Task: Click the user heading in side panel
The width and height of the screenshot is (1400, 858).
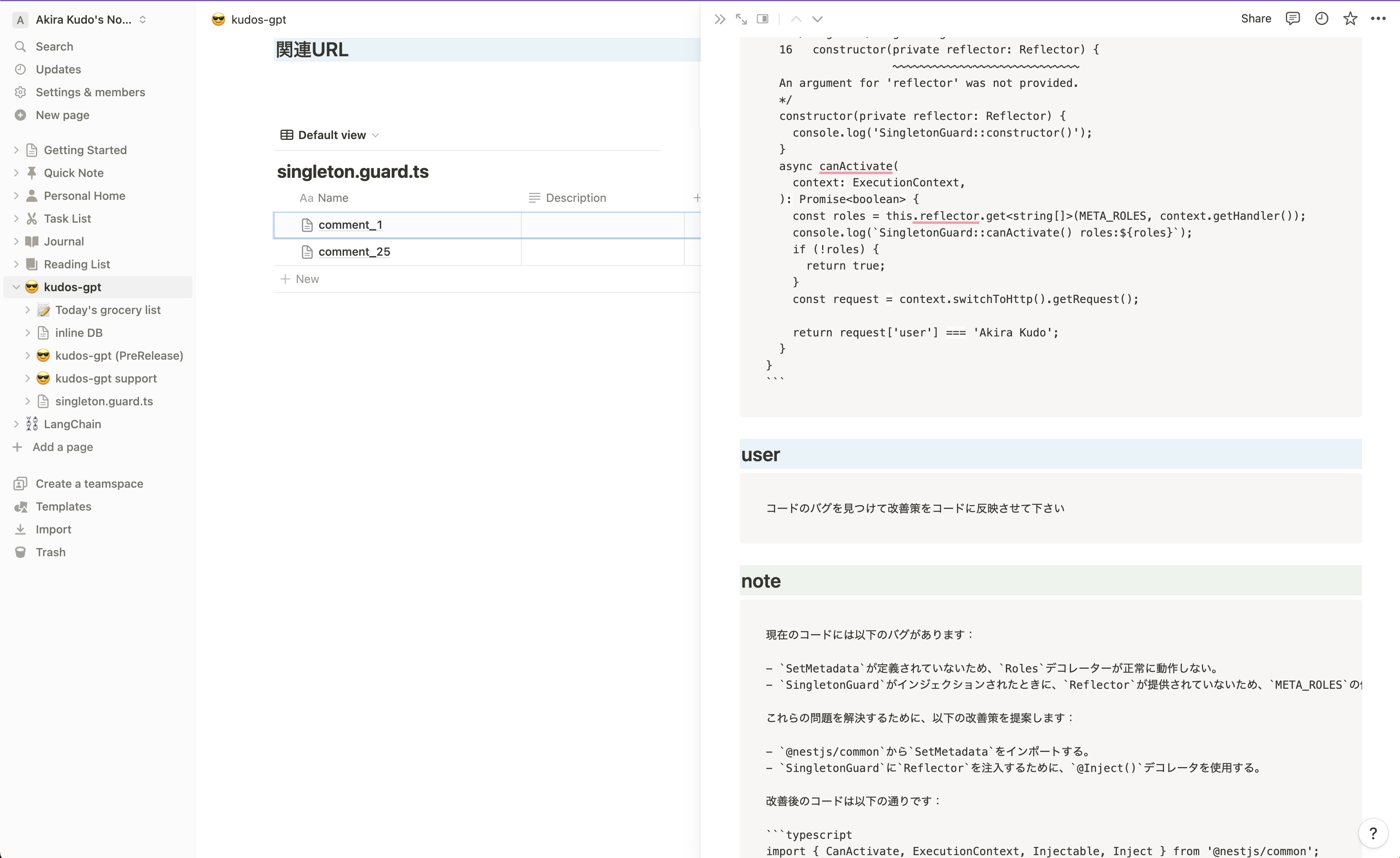Action: click(760, 454)
